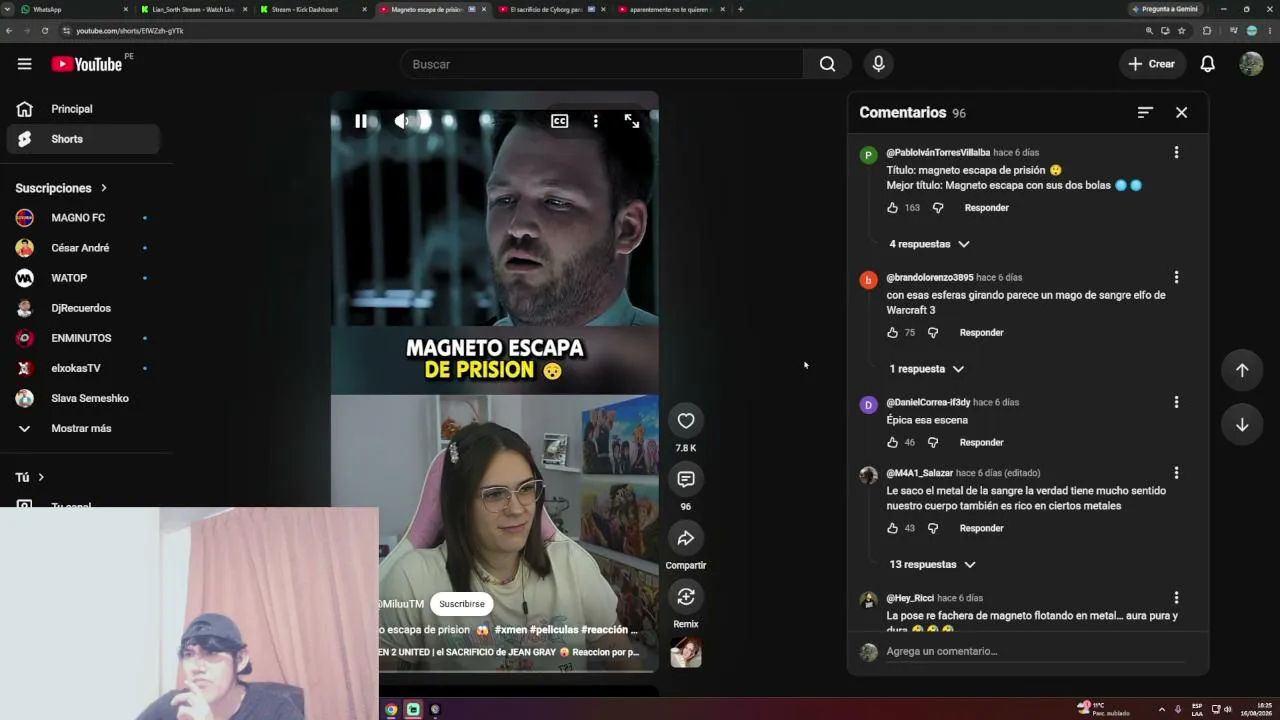1280x720 pixels.
Task: Open MAGNO FC channel subscription
Action: point(83,218)
